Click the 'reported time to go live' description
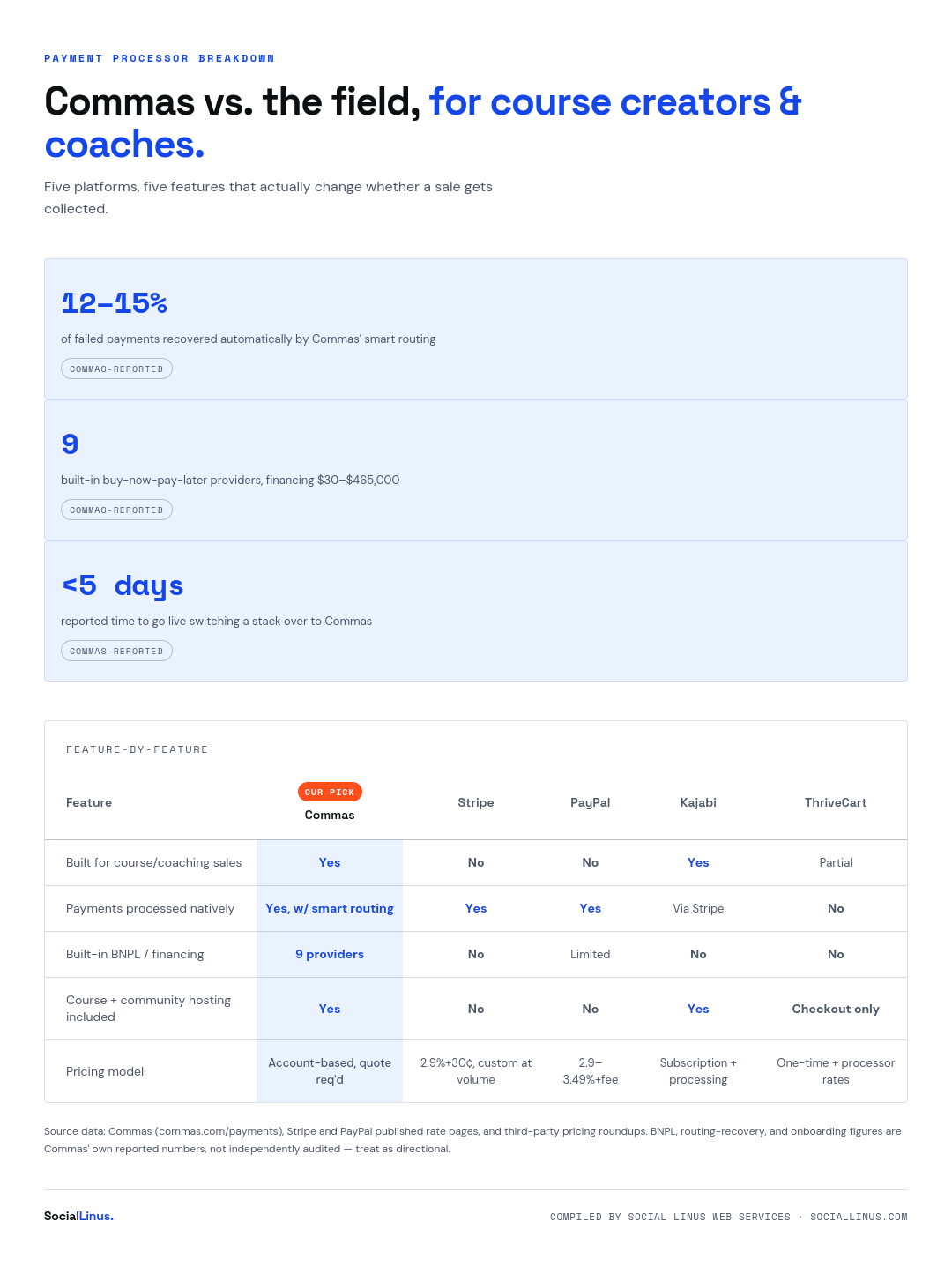 [x=216, y=621]
